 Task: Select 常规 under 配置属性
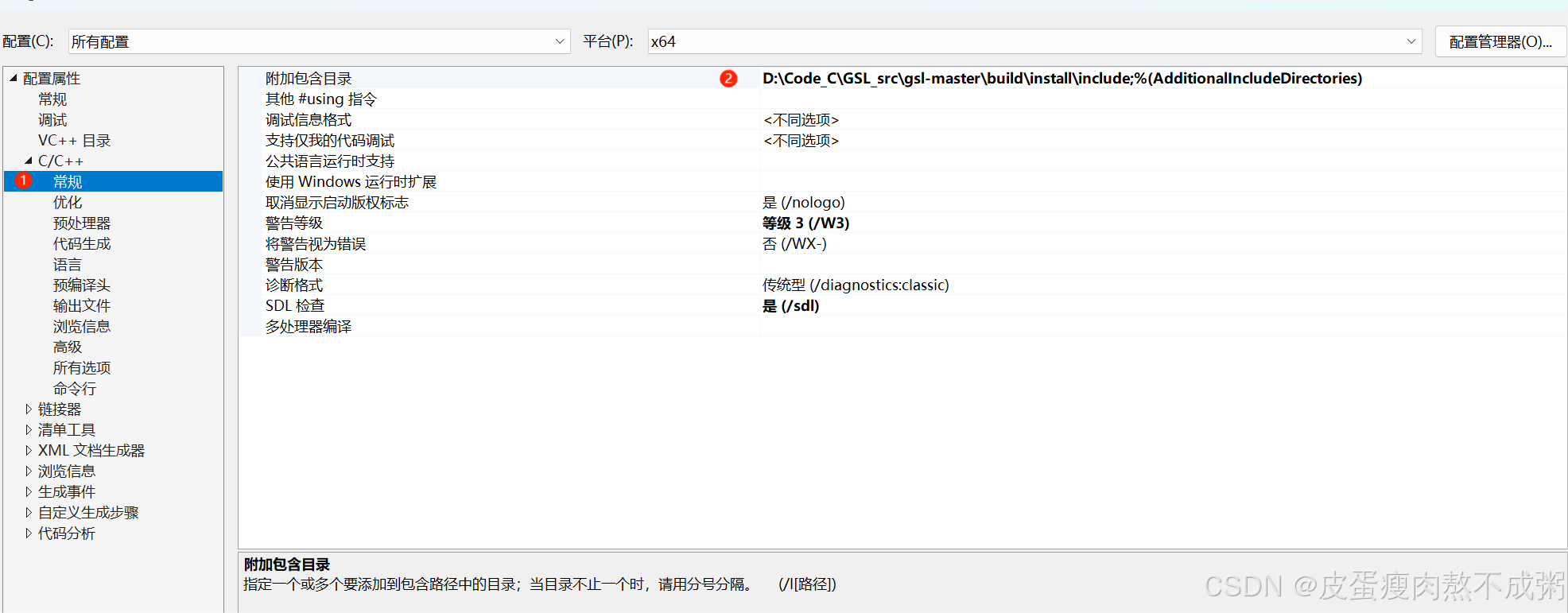pyautogui.click(x=52, y=99)
